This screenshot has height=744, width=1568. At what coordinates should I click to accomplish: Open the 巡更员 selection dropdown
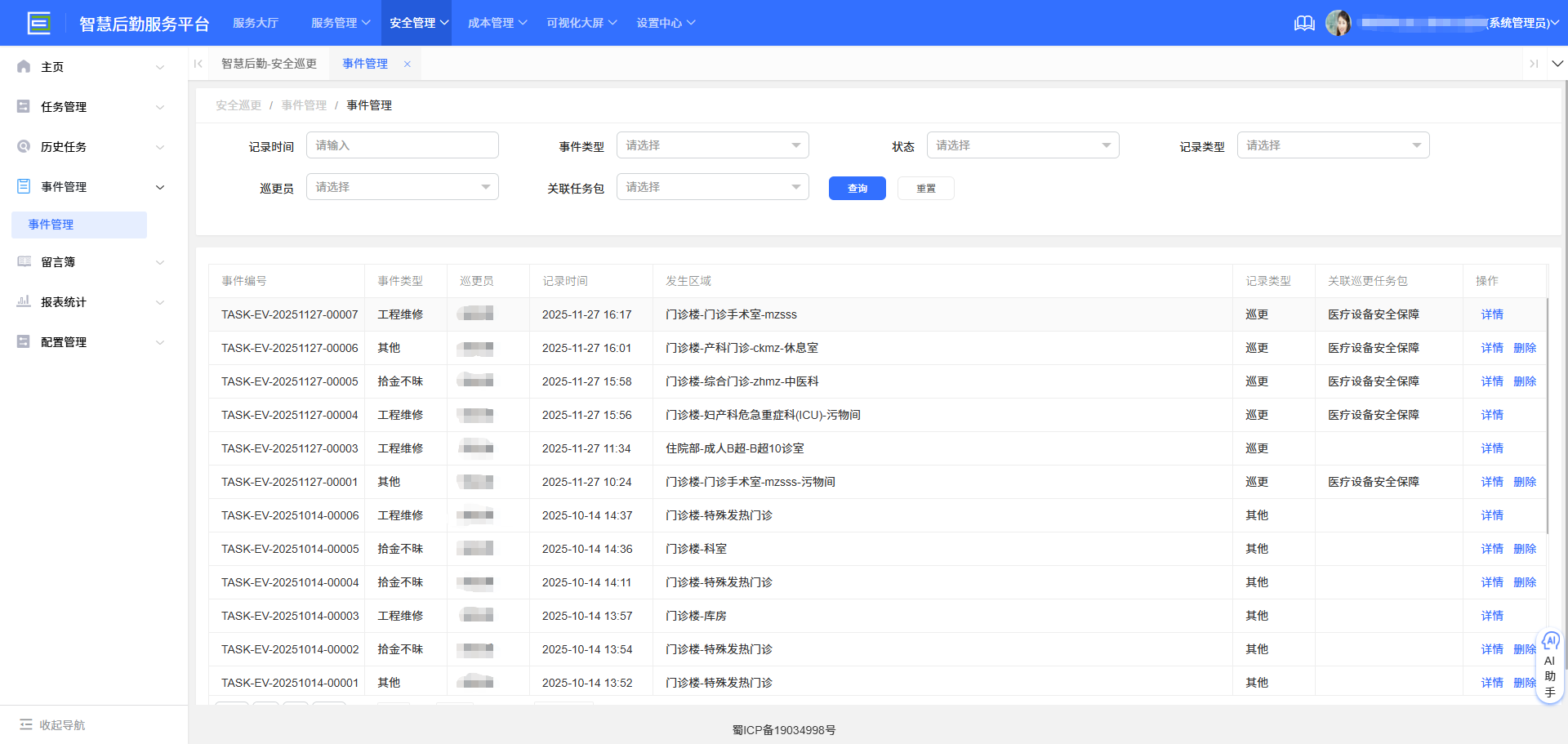pos(402,186)
